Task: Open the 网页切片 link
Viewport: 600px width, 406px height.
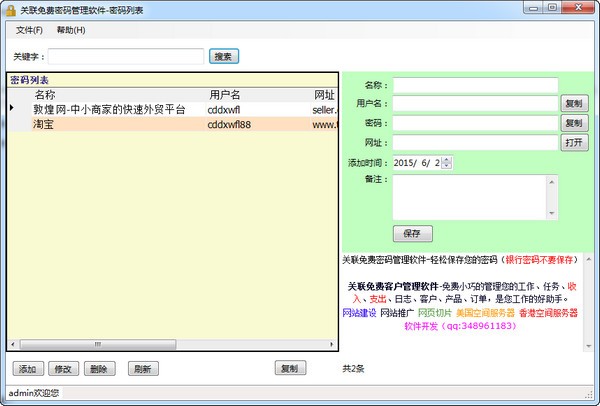Action: coord(435,313)
